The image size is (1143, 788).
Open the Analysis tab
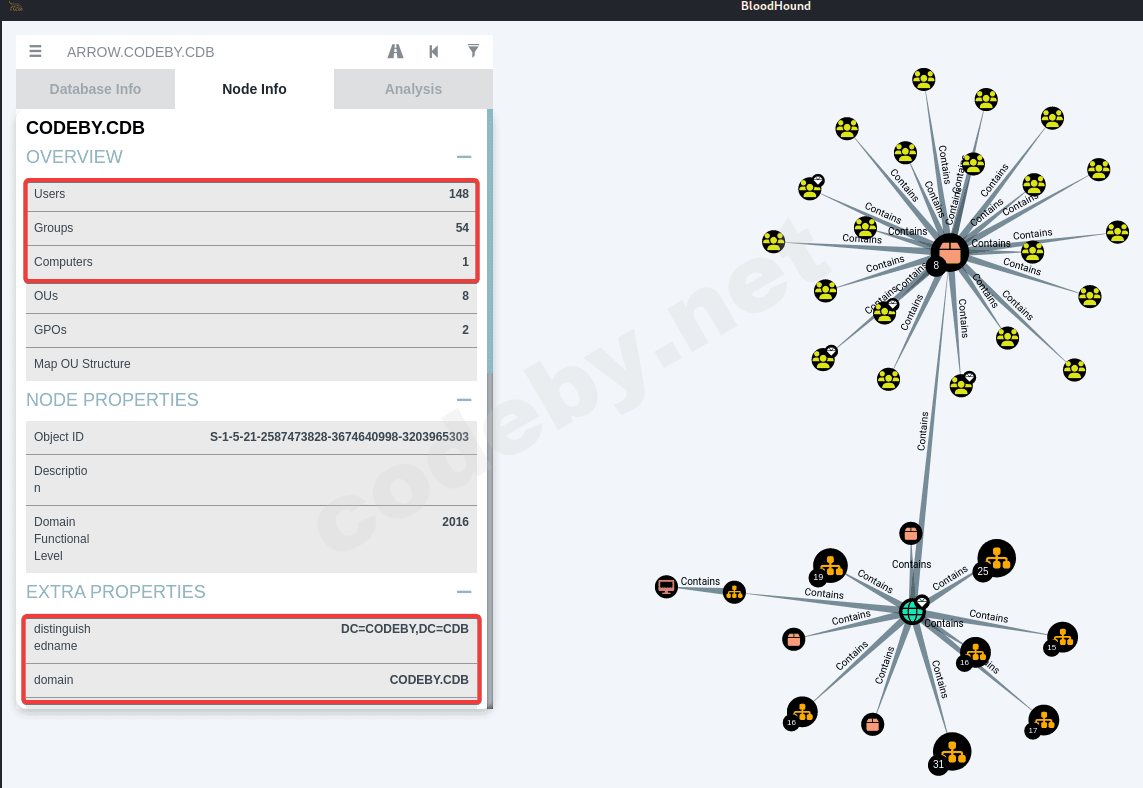click(x=413, y=89)
